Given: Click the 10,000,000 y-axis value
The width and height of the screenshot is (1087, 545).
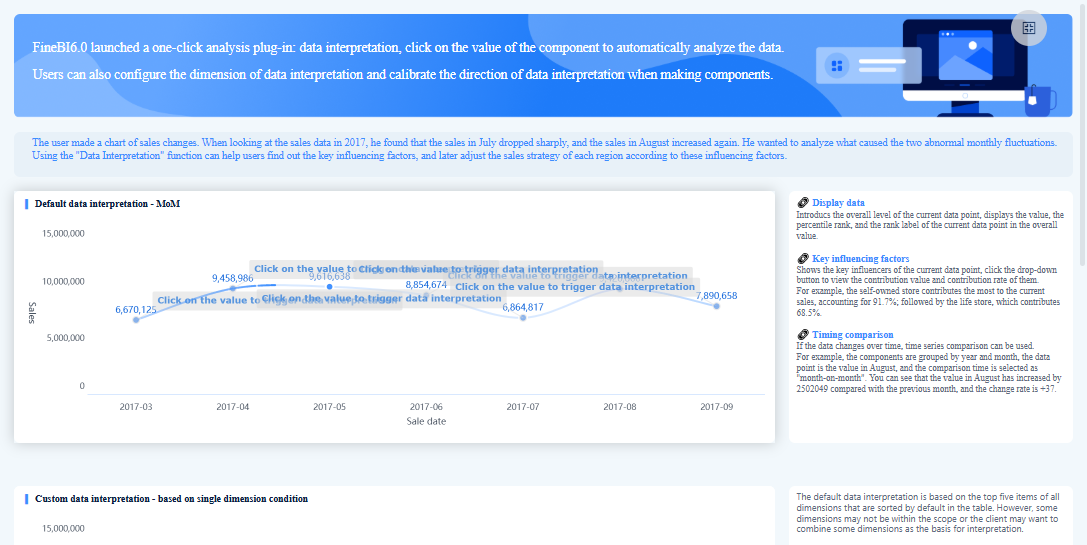Looking at the screenshot, I should (64, 282).
